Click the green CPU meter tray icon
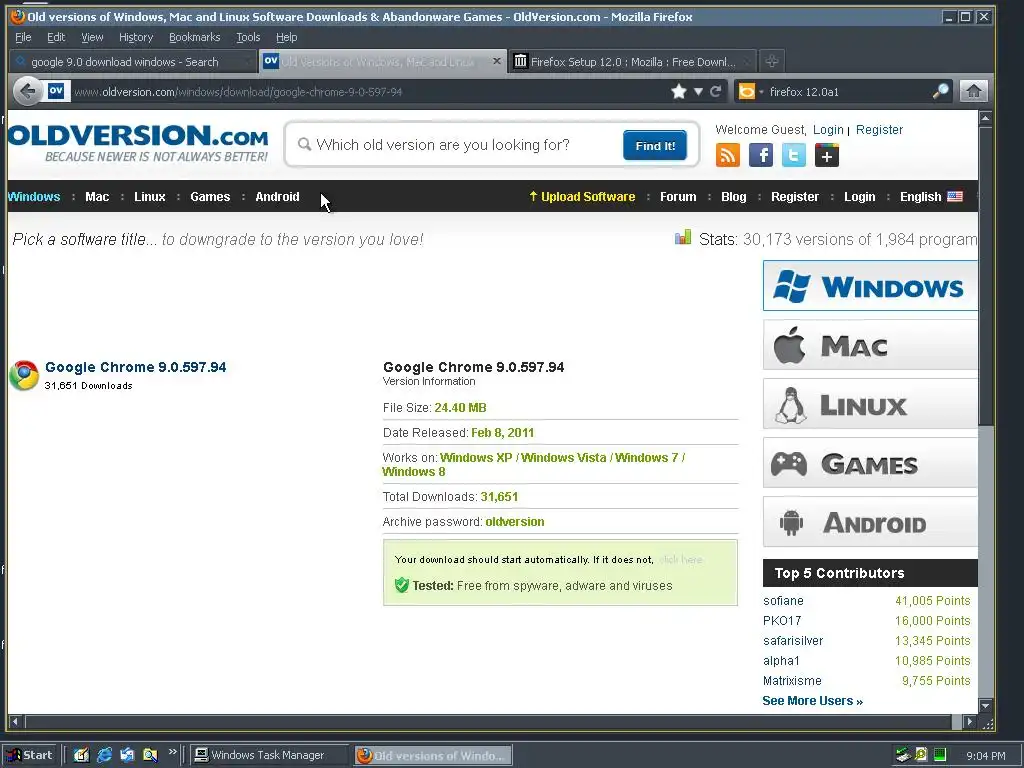The height and width of the screenshot is (768, 1024). (x=940, y=755)
